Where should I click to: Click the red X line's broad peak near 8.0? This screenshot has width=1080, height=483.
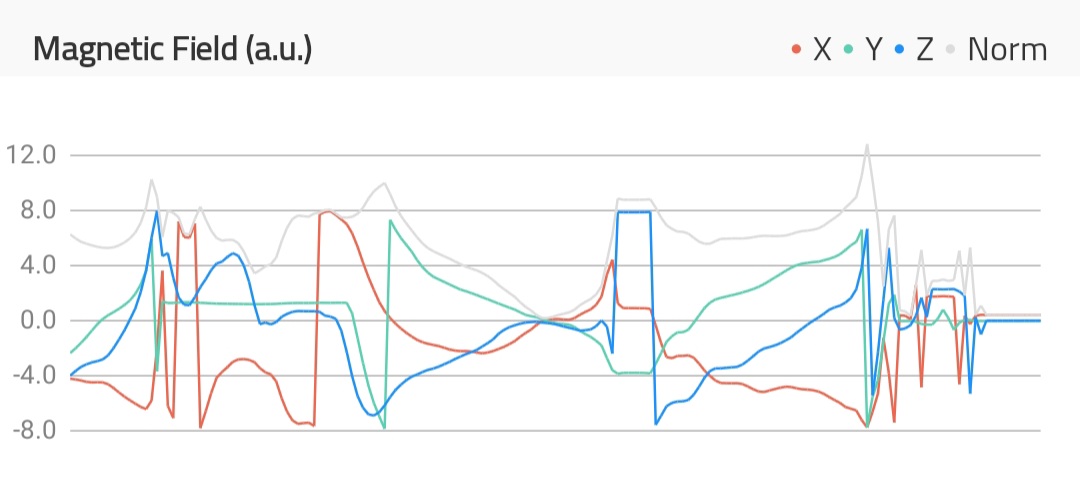[x=329, y=212]
